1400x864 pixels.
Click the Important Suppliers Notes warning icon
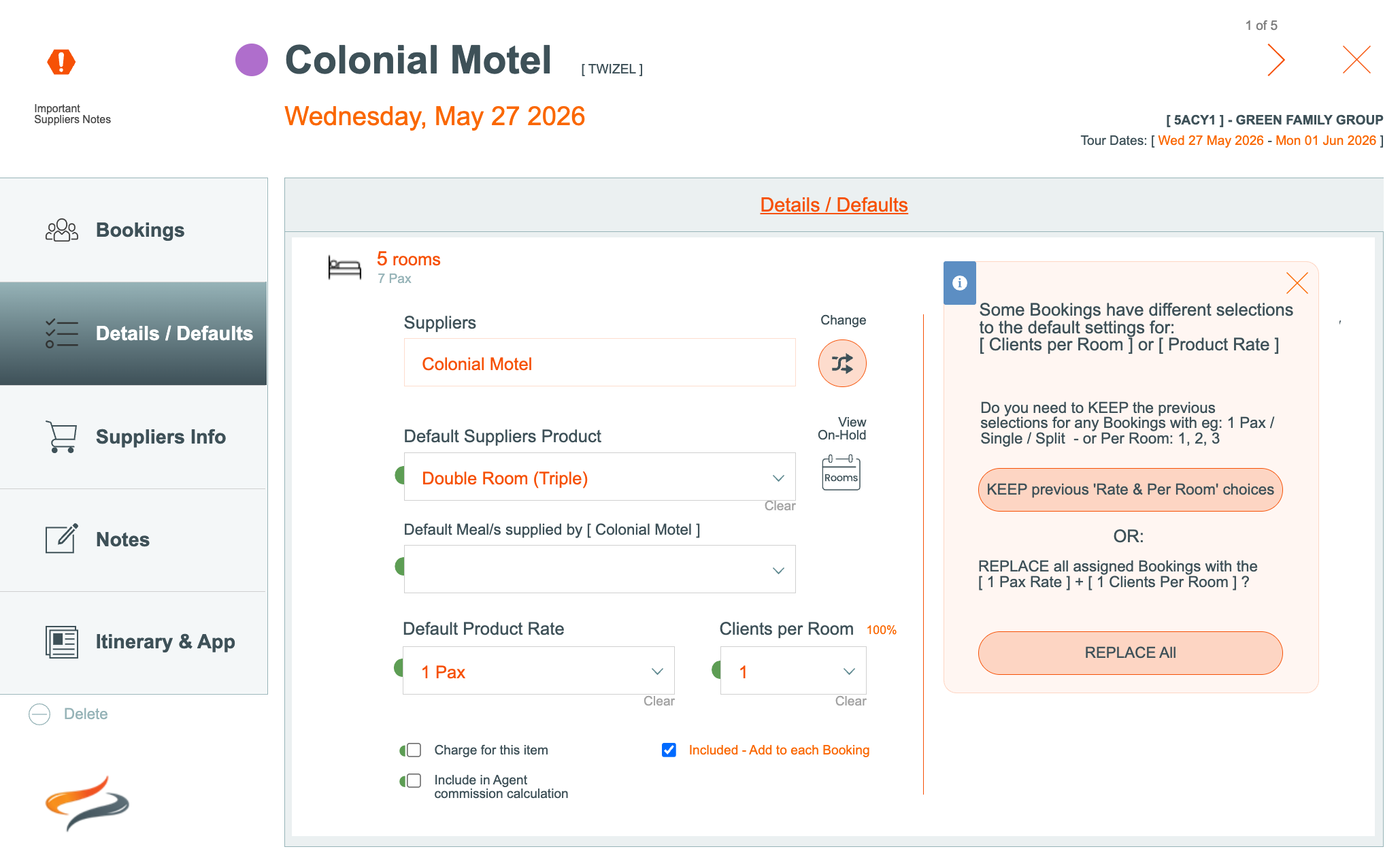click(x=61, y=62)
